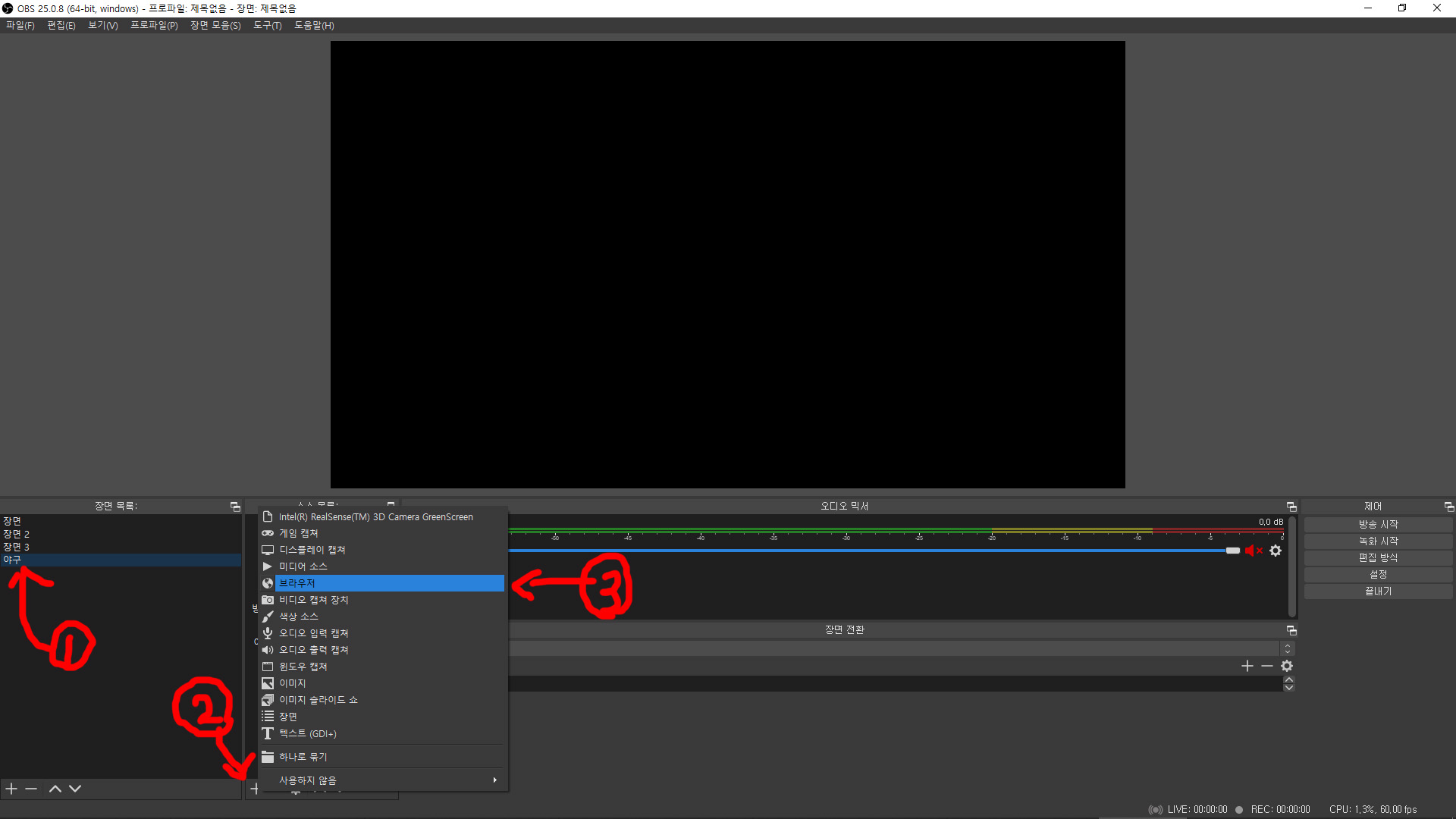Remove selected scene with minus icon
Screen dimensions: 1456x819
point(31,789)
